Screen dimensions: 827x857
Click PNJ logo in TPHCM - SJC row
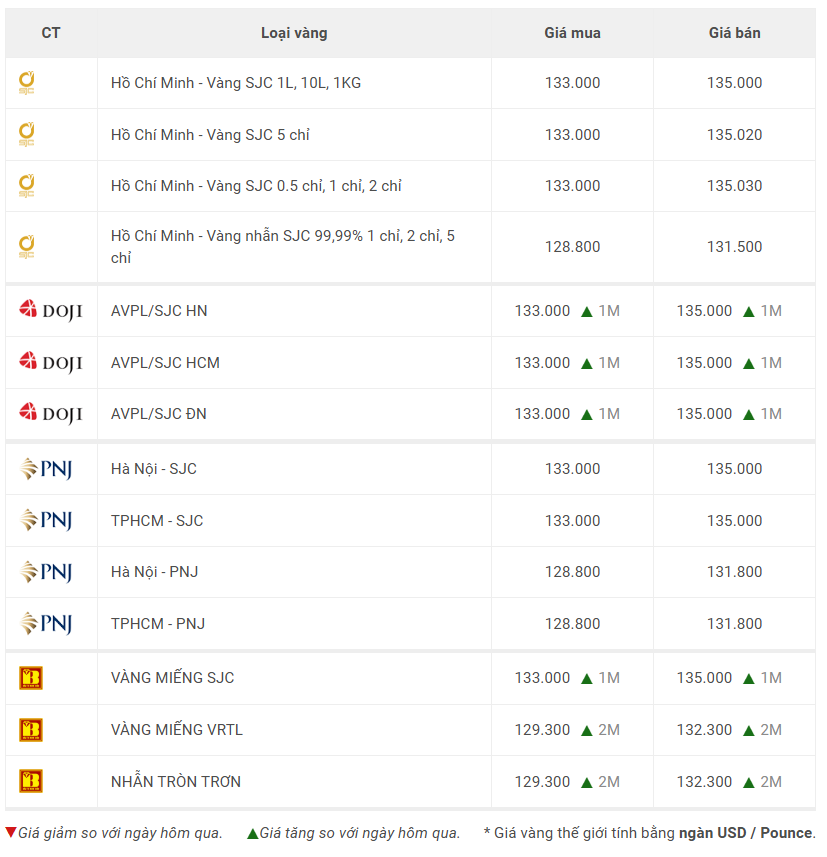pos(46,520)
